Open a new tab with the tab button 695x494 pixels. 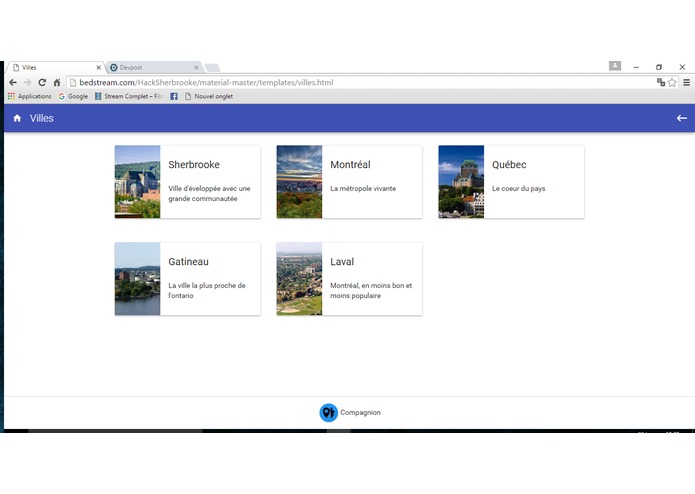pos(212,68)
